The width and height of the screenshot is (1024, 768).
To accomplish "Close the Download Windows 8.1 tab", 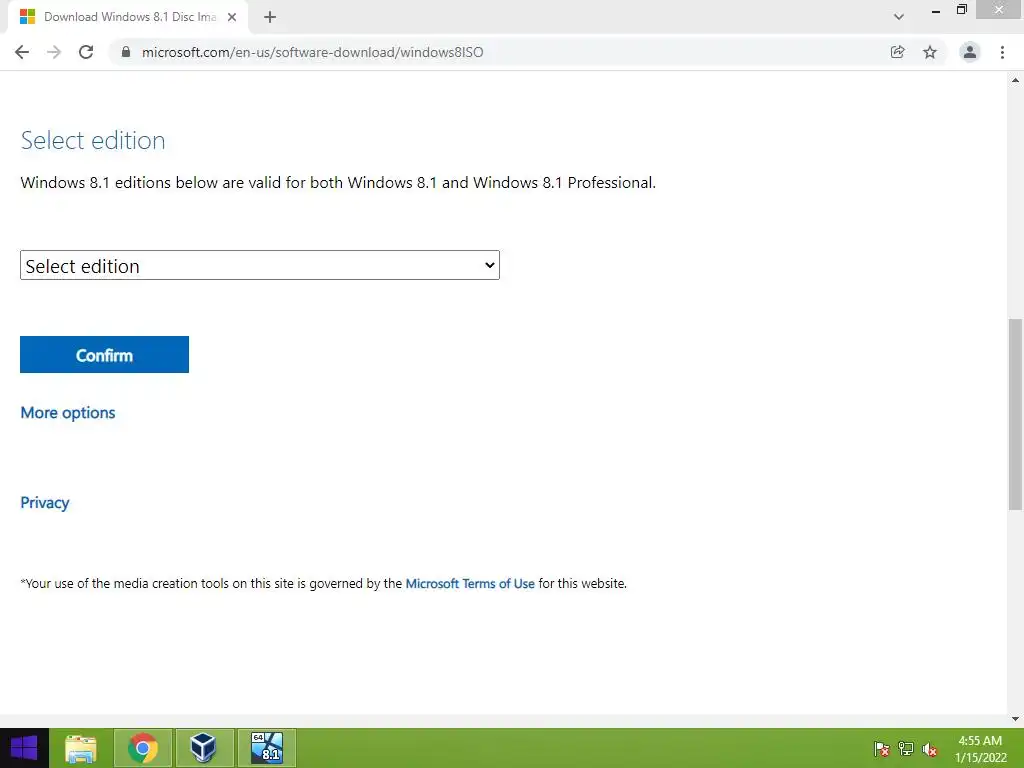I will 232,17.
